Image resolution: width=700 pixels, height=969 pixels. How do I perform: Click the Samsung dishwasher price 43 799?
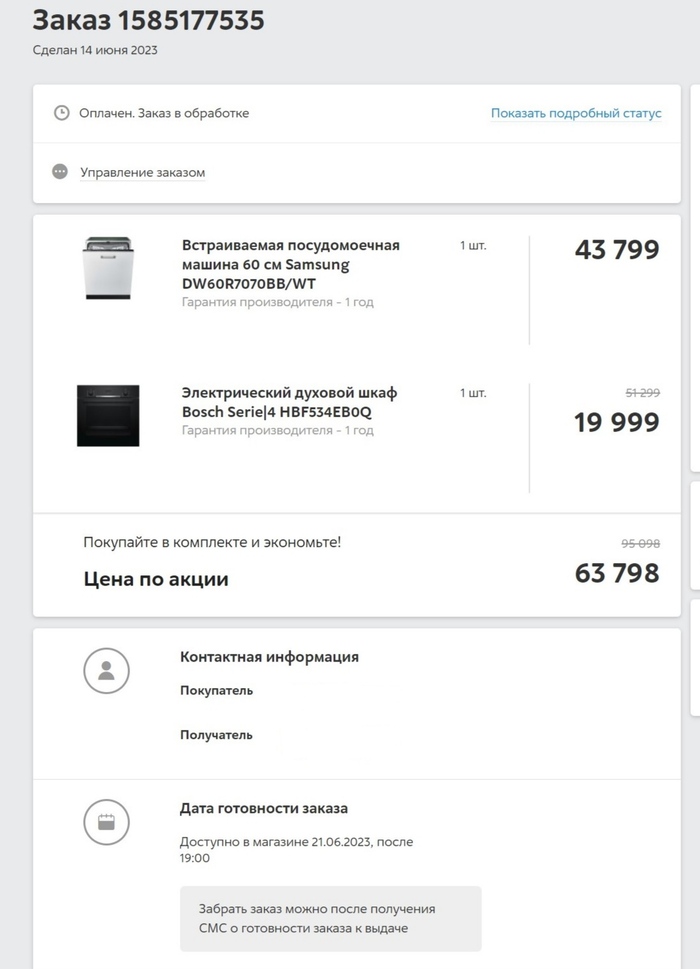pyautogui.click(x=616, y=250)
